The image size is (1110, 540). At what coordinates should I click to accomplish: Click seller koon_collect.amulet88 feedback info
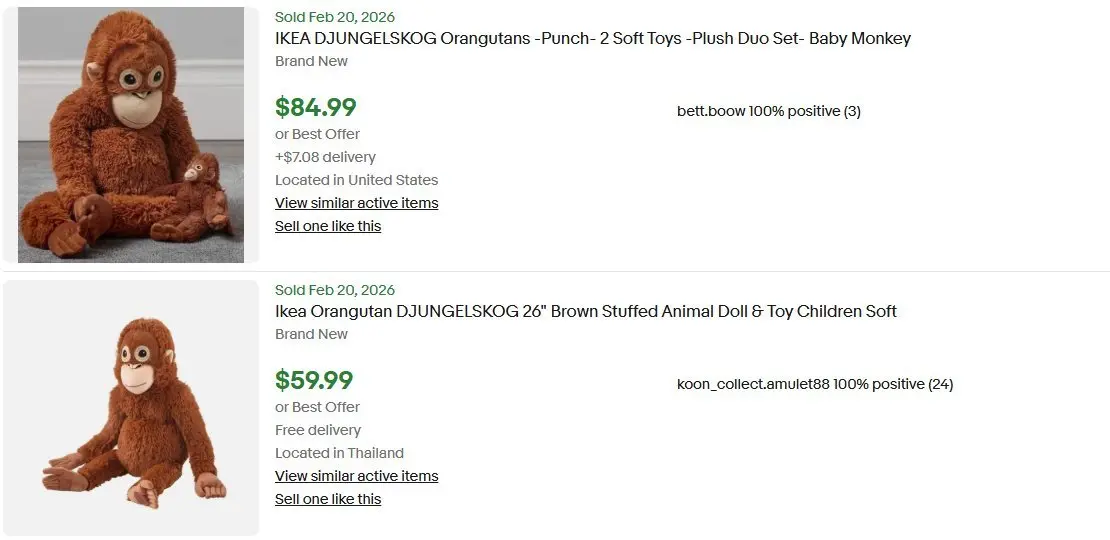(814, 384)
